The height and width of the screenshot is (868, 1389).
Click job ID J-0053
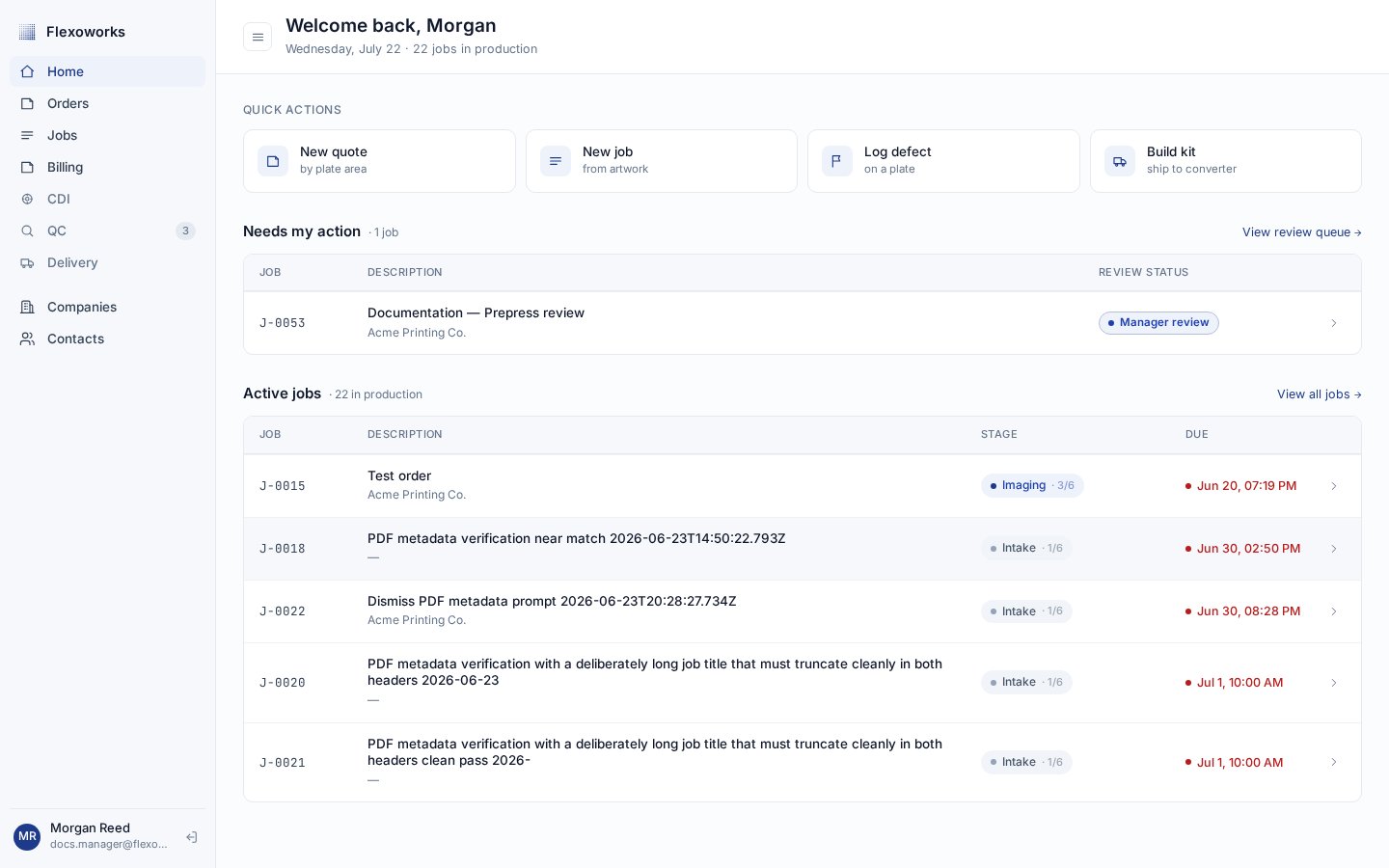(x=283, y=323)
